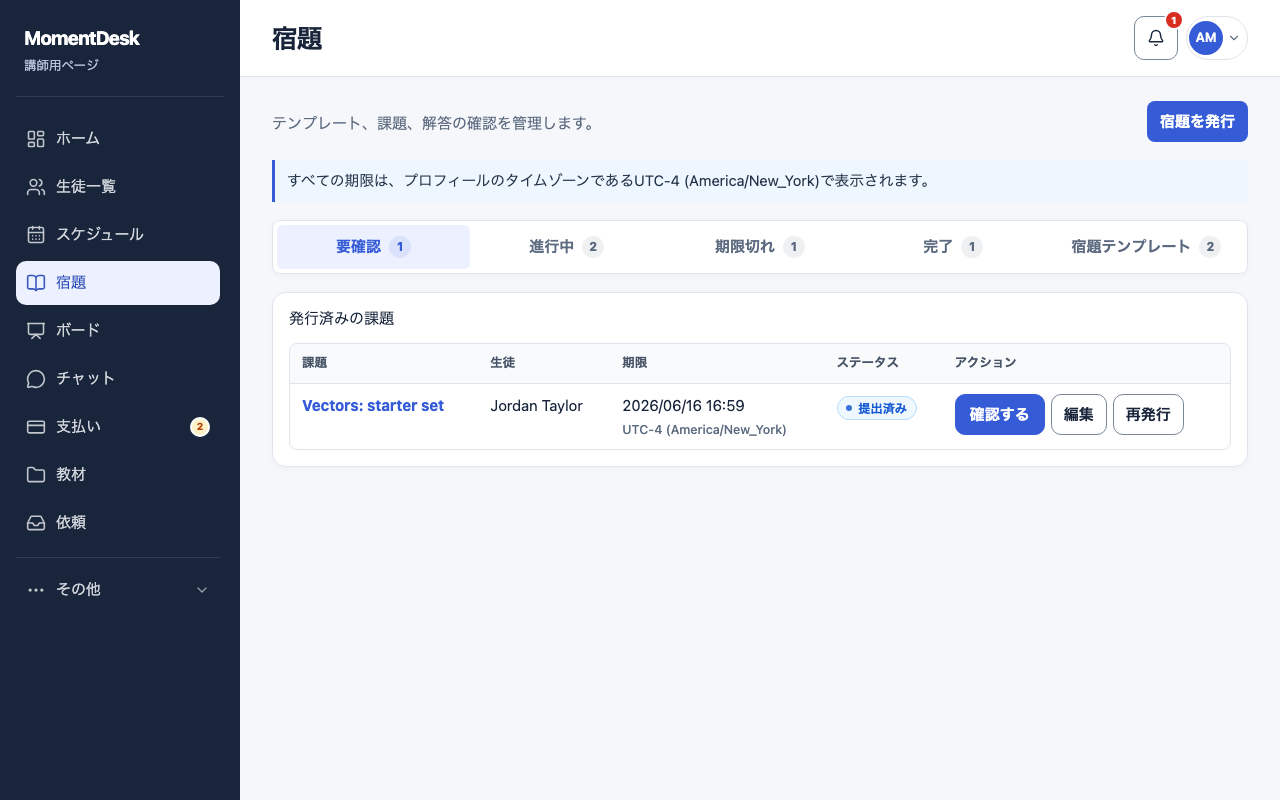Click the 宿題を発行 button
Viewport: 1280px width, 800px height.
(1197, 122)
